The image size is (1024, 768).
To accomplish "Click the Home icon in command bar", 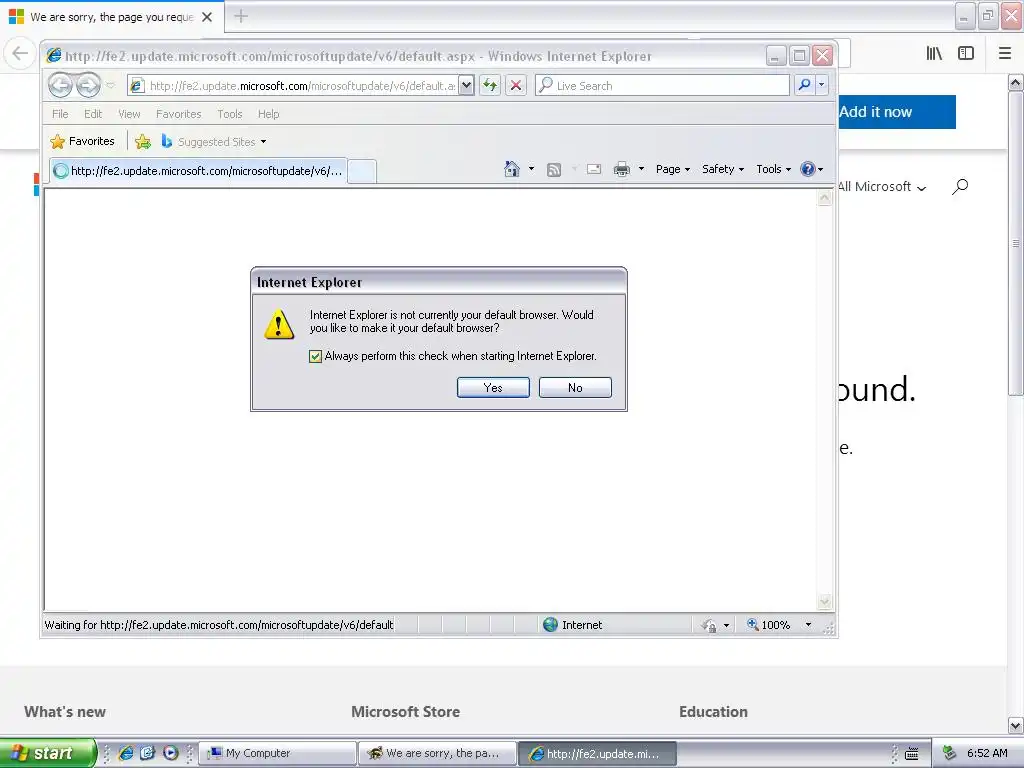I will point(511,169).
